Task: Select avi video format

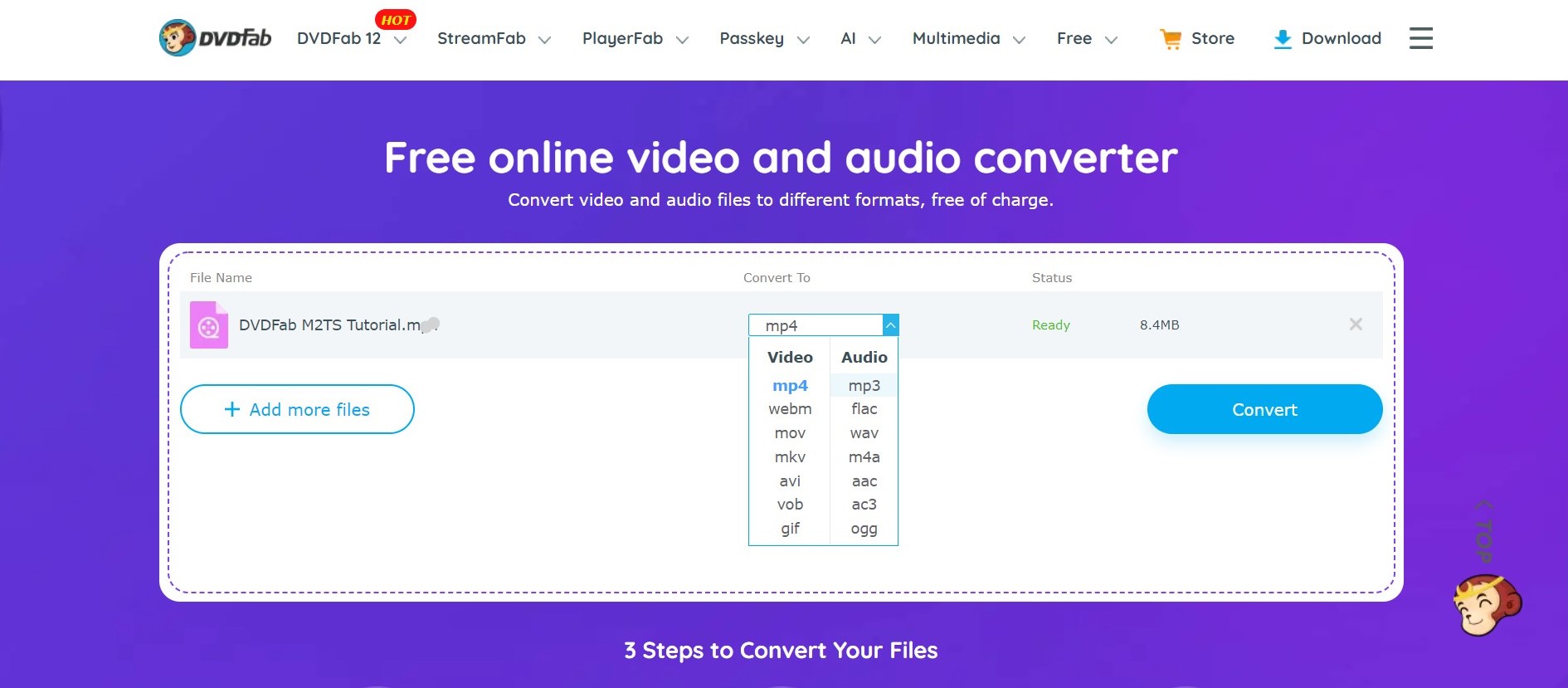Action: (790, 481)
